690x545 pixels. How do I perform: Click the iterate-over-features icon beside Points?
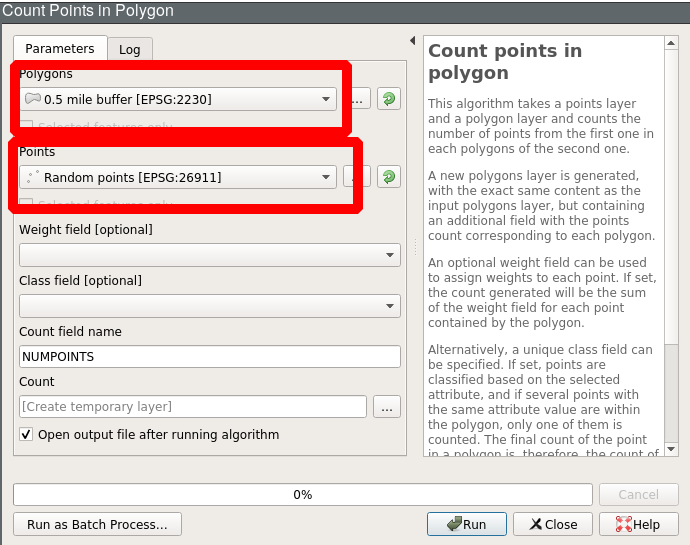389,177
